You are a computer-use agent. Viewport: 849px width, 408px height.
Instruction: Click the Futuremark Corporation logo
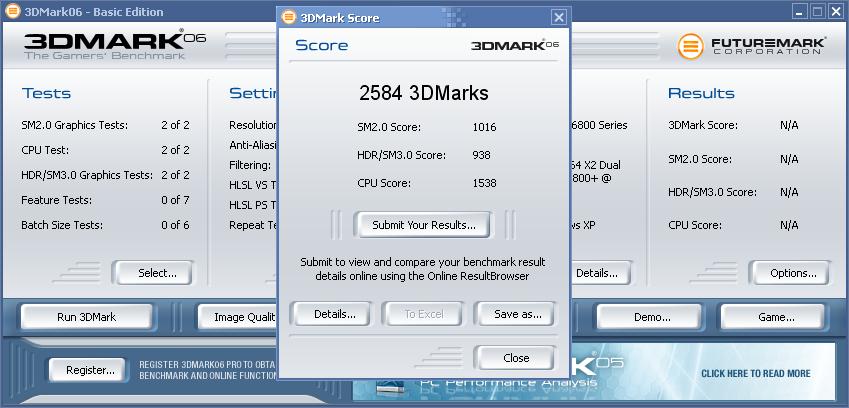click(x=752, y=46)
